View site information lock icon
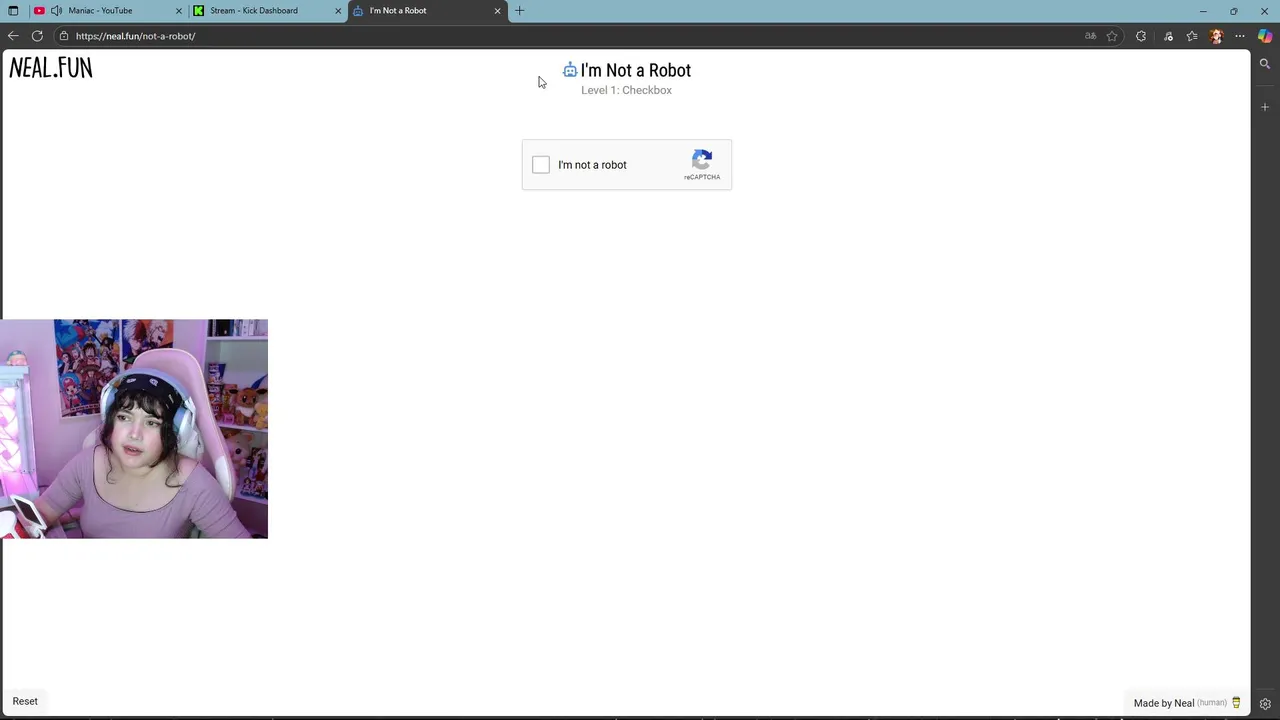 pos(63,36)
